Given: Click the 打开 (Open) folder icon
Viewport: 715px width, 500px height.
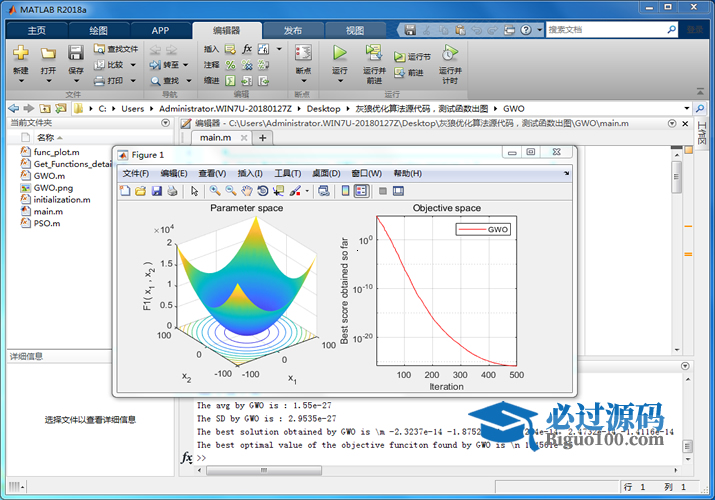Looking at the screenshot, I should click(x=48, y=53).
